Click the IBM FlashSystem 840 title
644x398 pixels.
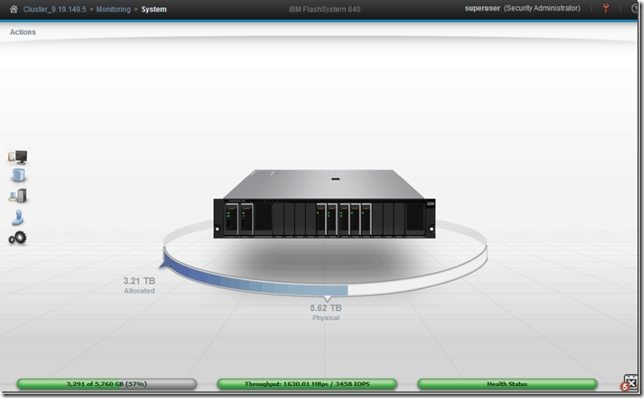click(x=324, y=9)
